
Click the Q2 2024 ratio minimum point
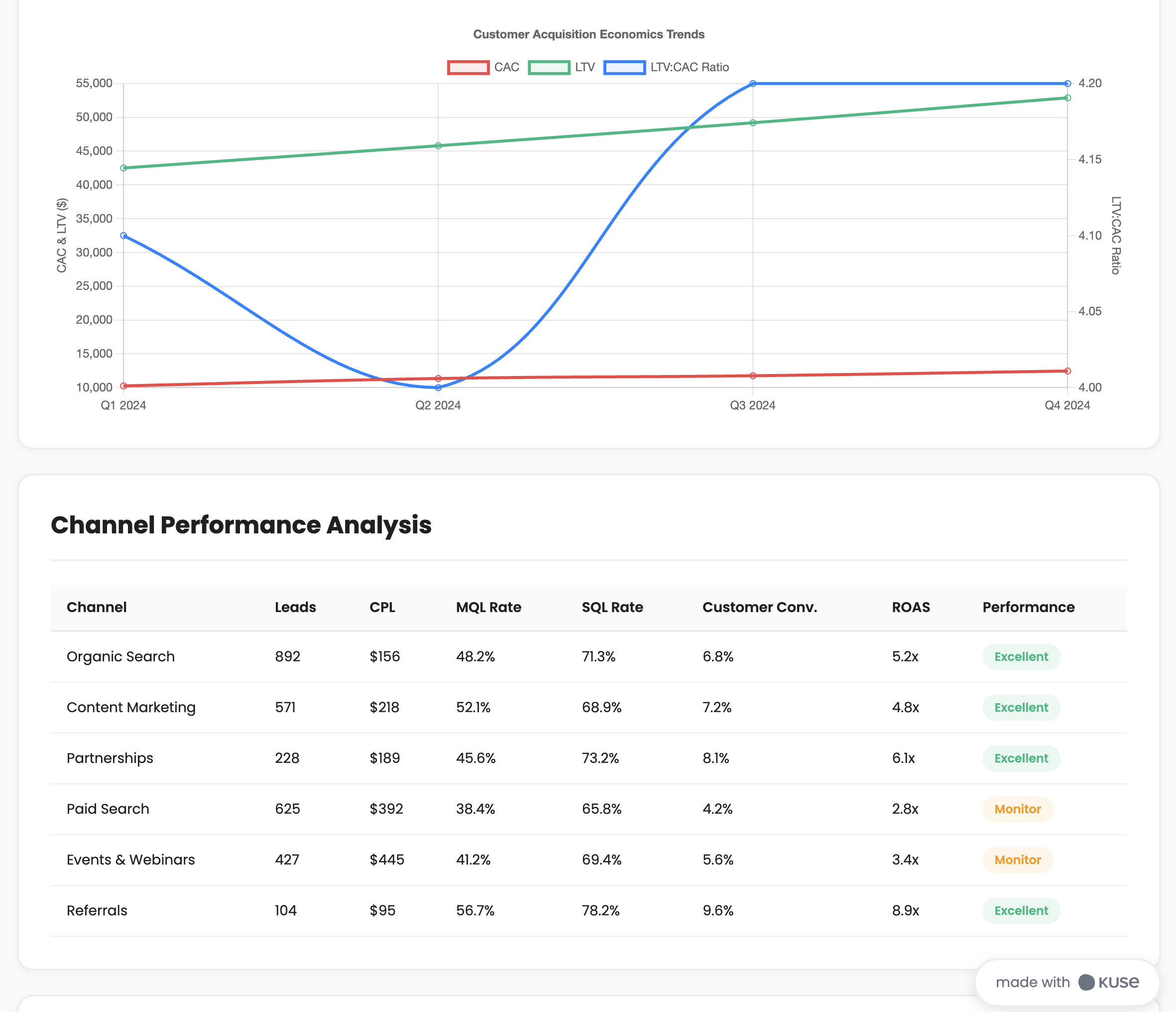click(438, 387)
